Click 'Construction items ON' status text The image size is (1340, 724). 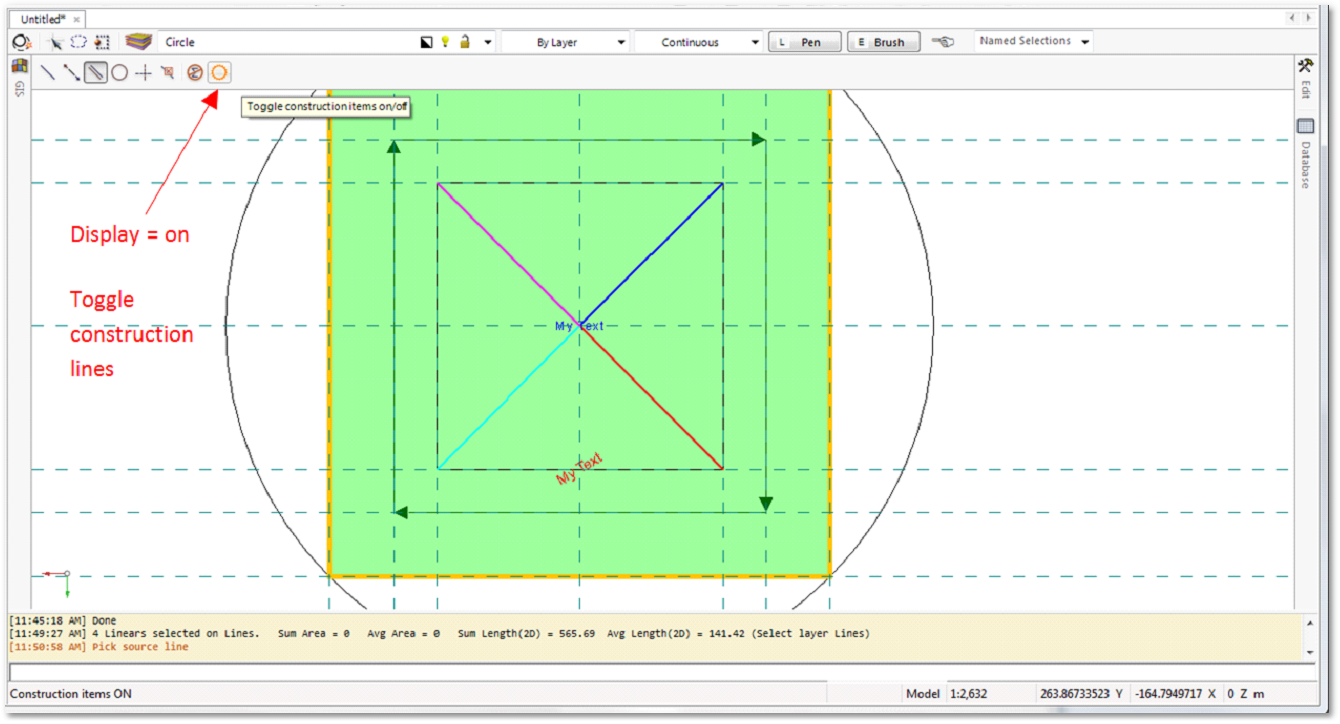click(71, 694)
